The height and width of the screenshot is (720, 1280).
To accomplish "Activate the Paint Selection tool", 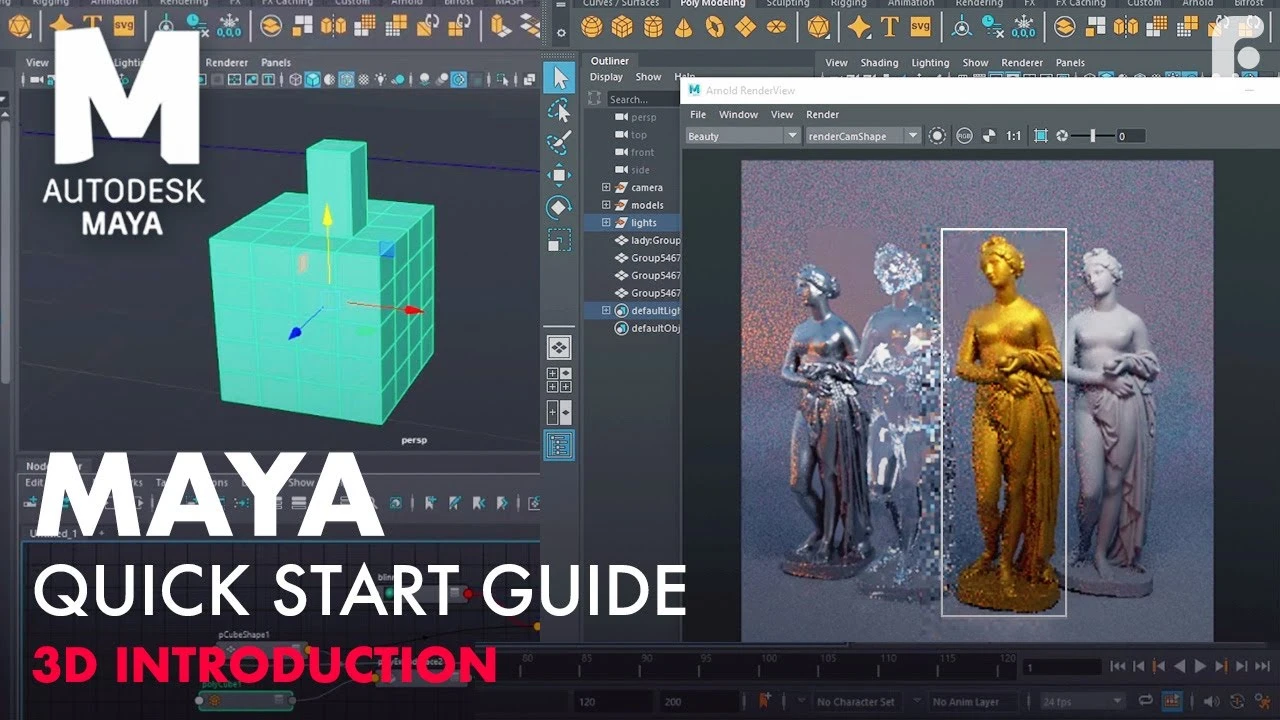I will 559,143.
